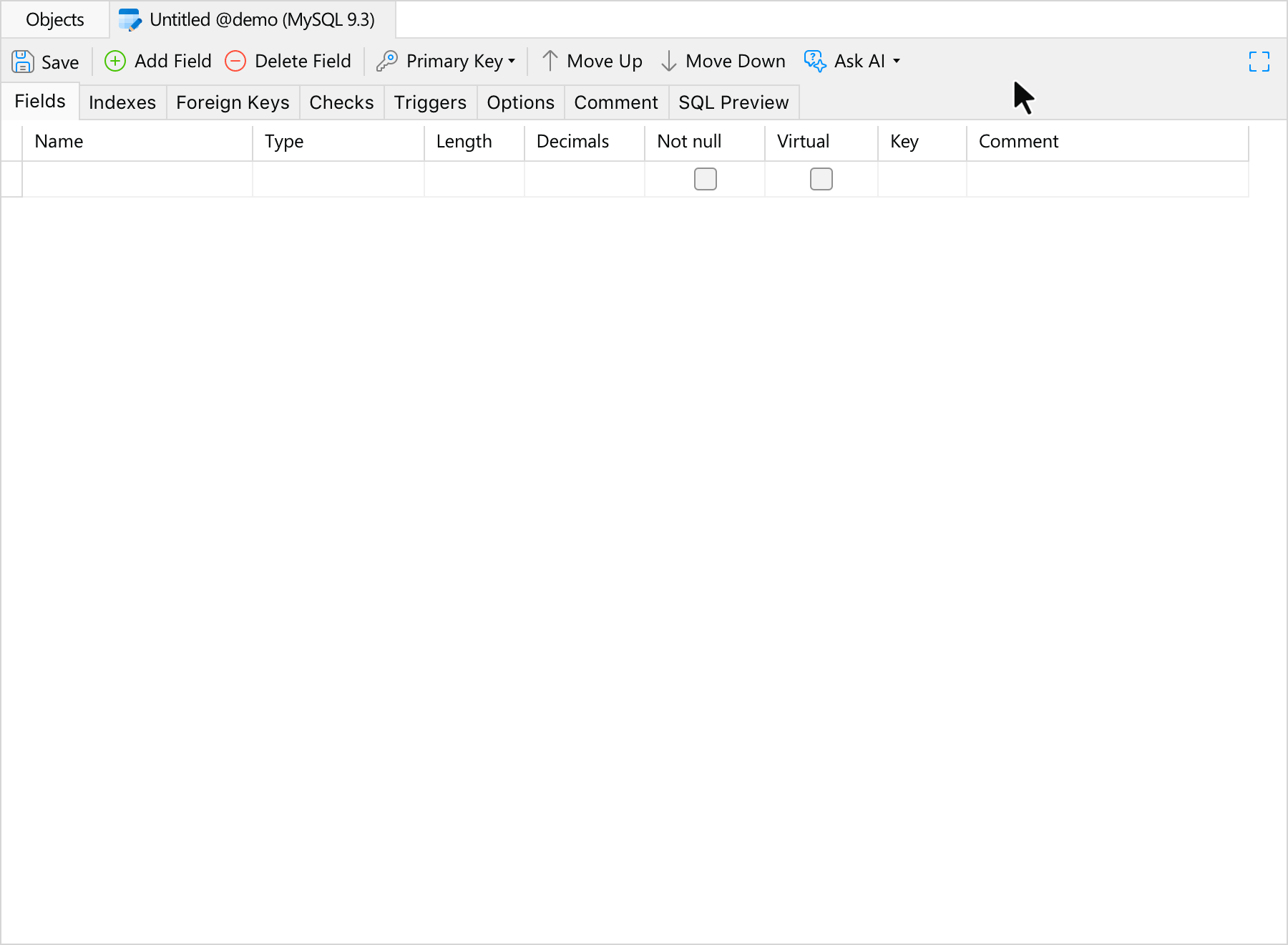1288x945 pixels.
Task: Open the SQL Preview tab
Action: [733, 102]
